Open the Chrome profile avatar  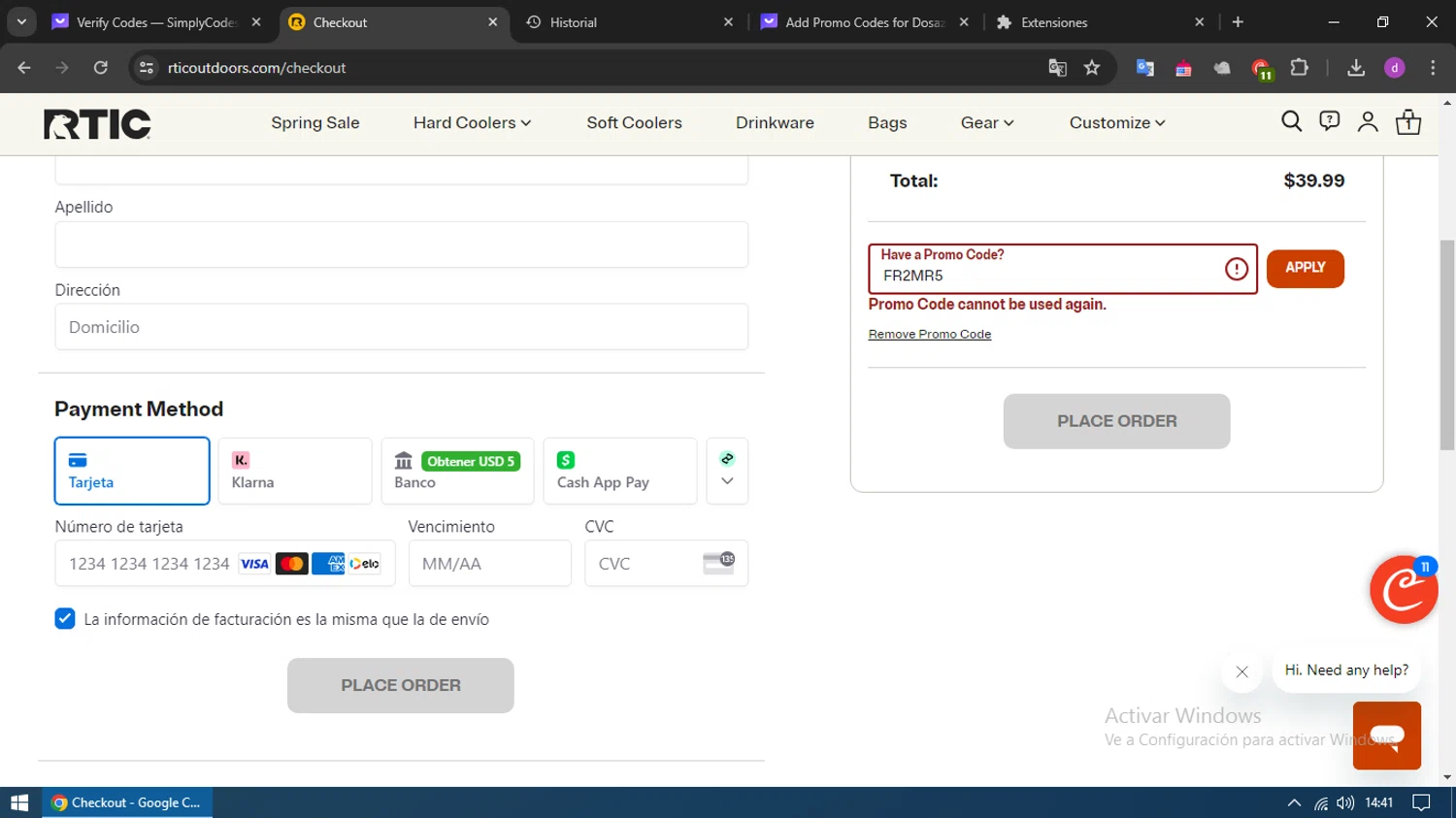(1395, 68)
